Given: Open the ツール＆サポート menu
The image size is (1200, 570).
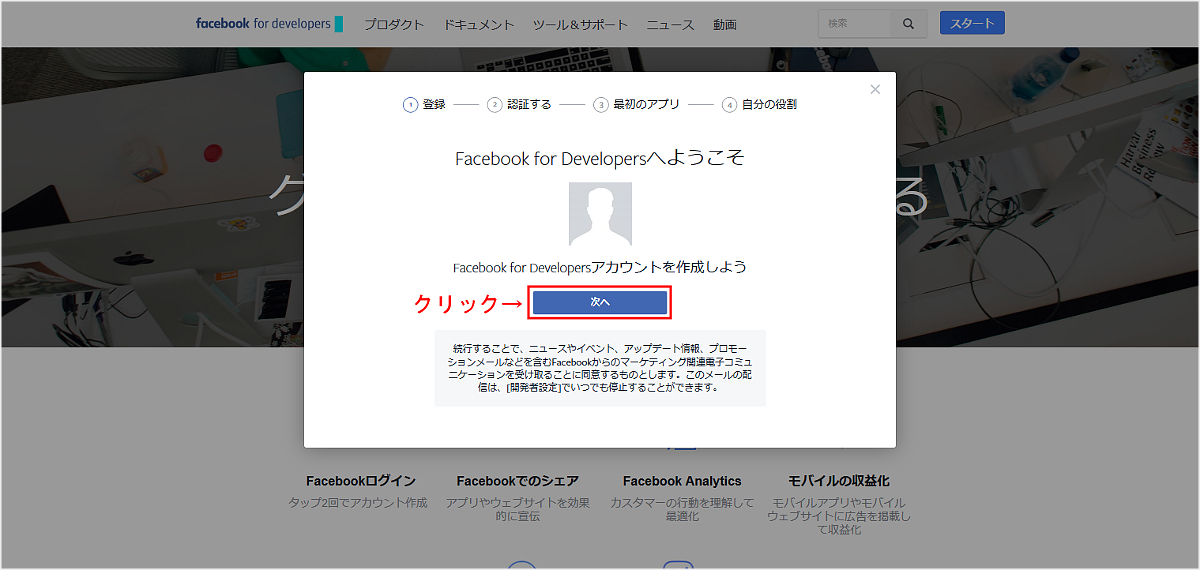Looking at the screenshot, I should tap(580, 25).
